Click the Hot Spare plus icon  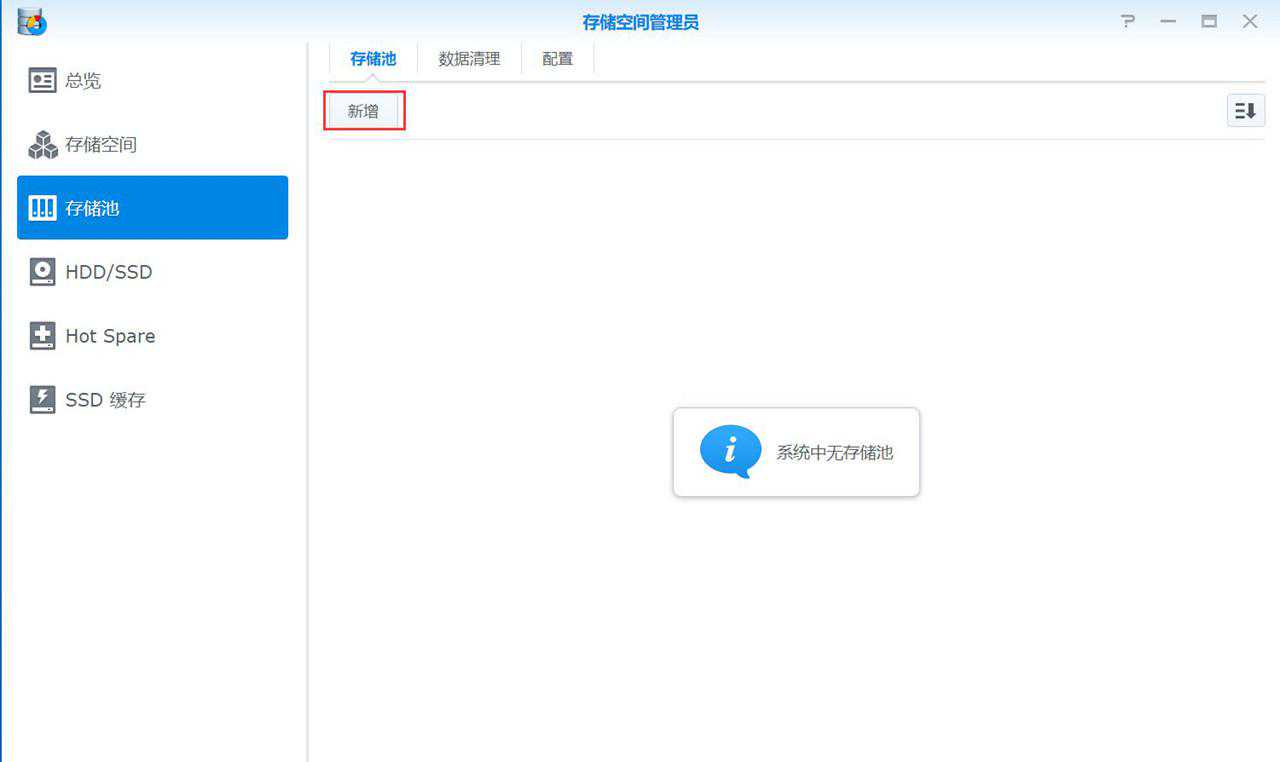[x=42, y=336]
